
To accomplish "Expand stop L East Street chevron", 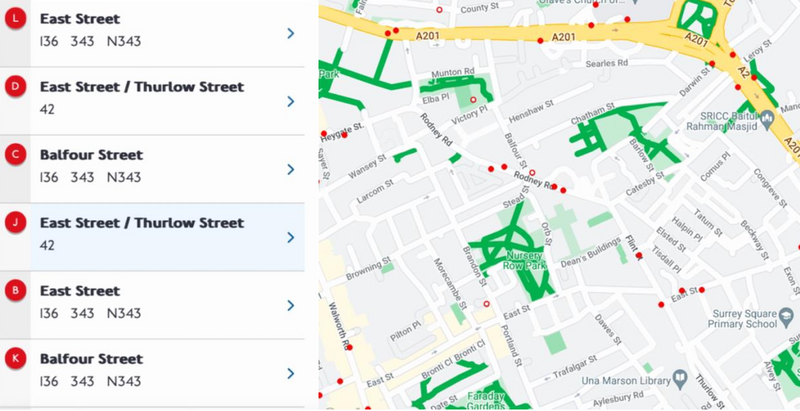I will click(x=290, y=33).
